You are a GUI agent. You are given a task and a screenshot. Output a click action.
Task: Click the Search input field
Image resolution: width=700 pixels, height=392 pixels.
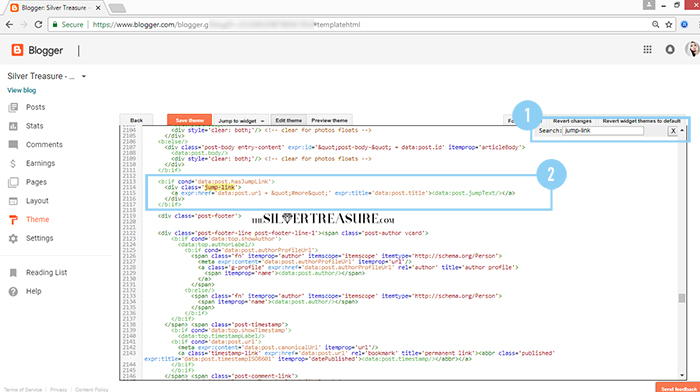tap(603, 130)
